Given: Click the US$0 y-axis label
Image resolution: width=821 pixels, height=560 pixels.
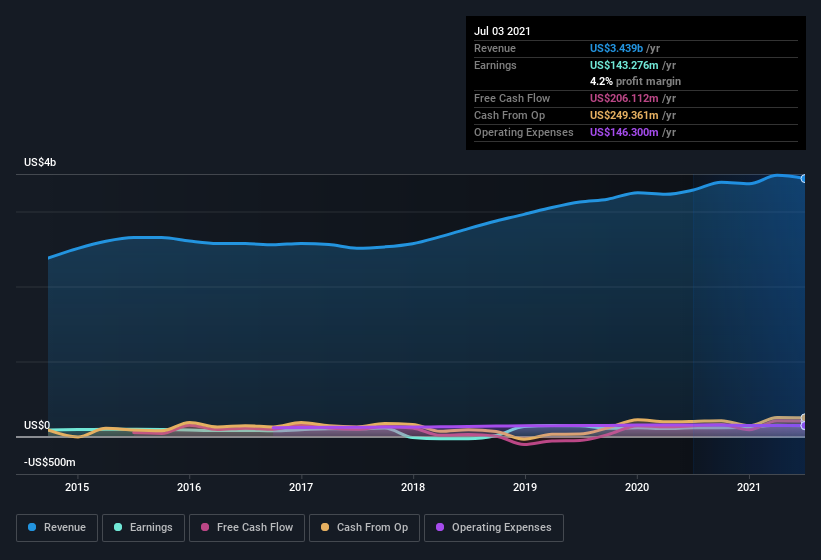Looking at the screenshot, I should coord(37,425).
